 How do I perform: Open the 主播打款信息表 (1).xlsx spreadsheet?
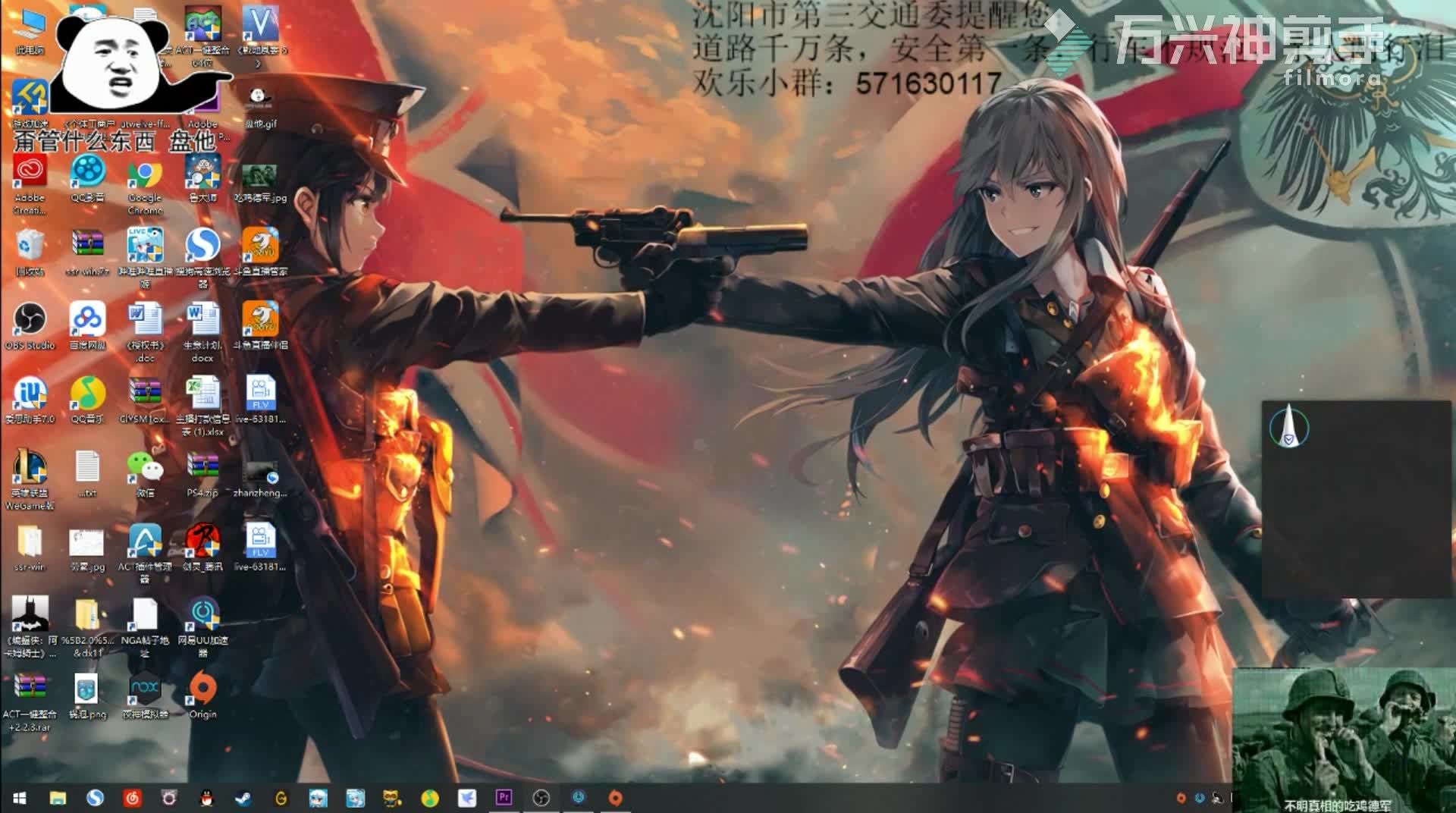click(x=202, y=406)
